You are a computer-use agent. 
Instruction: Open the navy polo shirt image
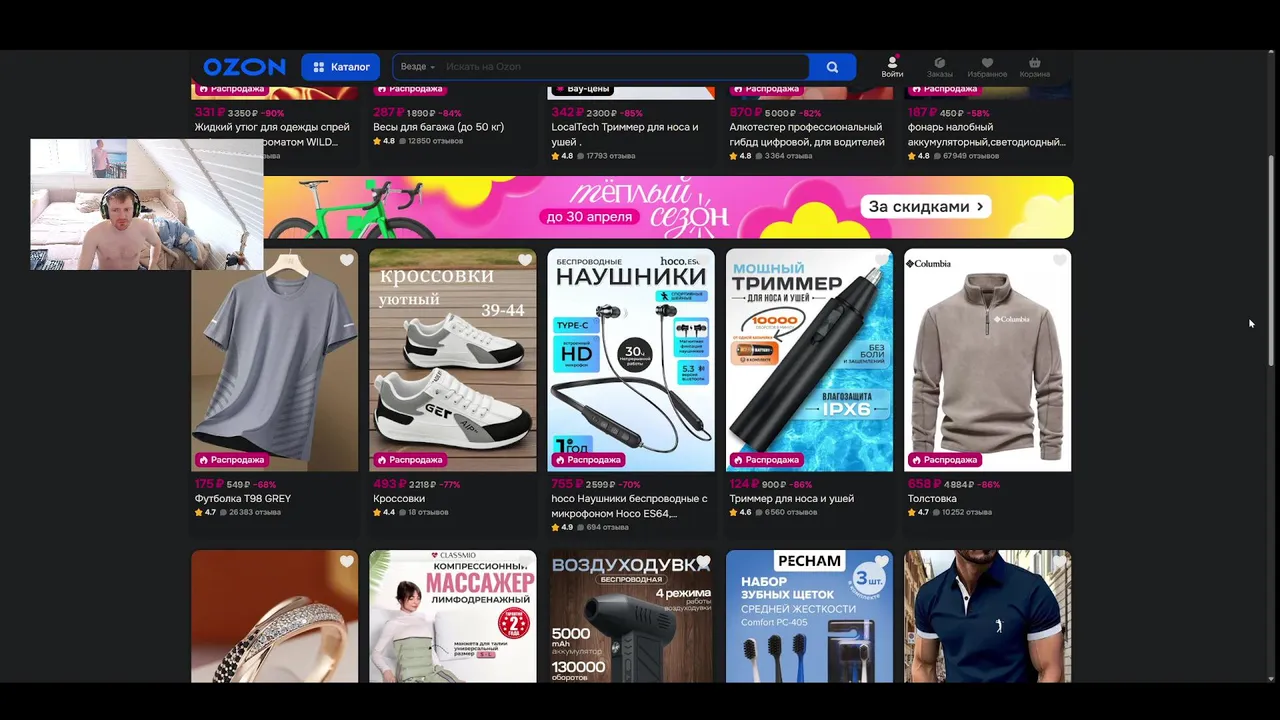(x=987, y=616)
